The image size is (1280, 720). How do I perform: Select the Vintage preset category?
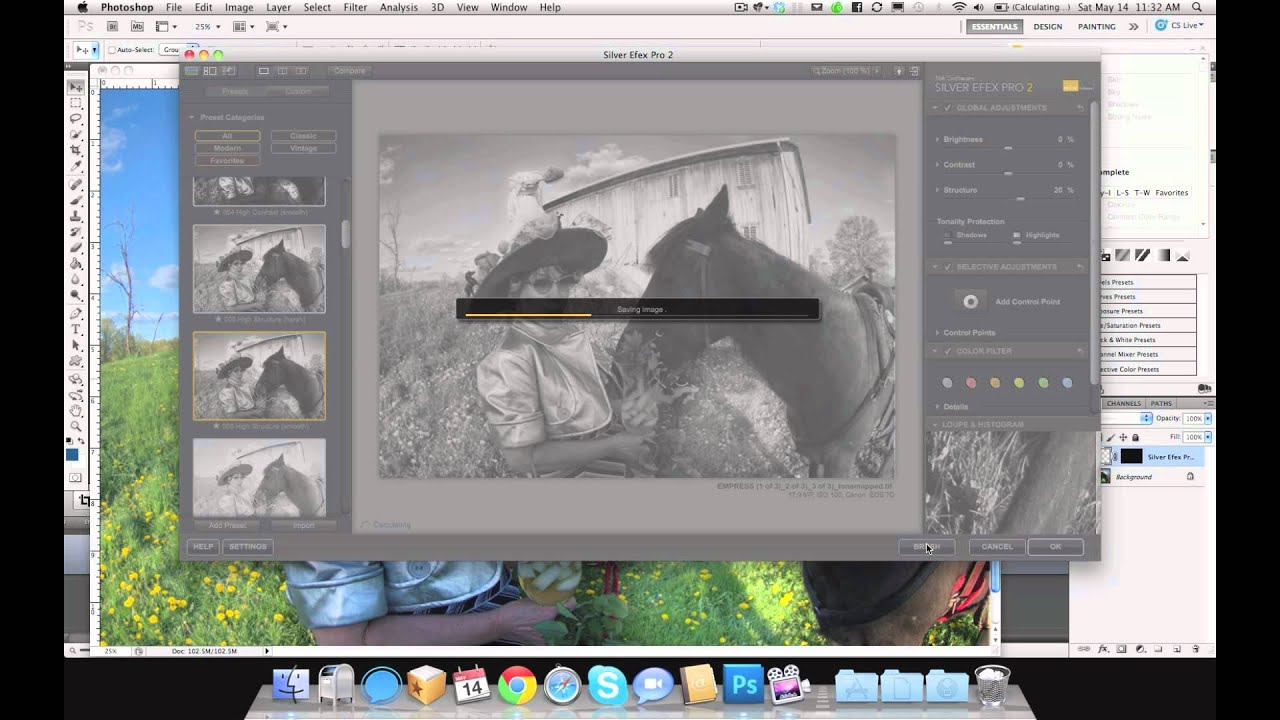(x=303, y=148)
